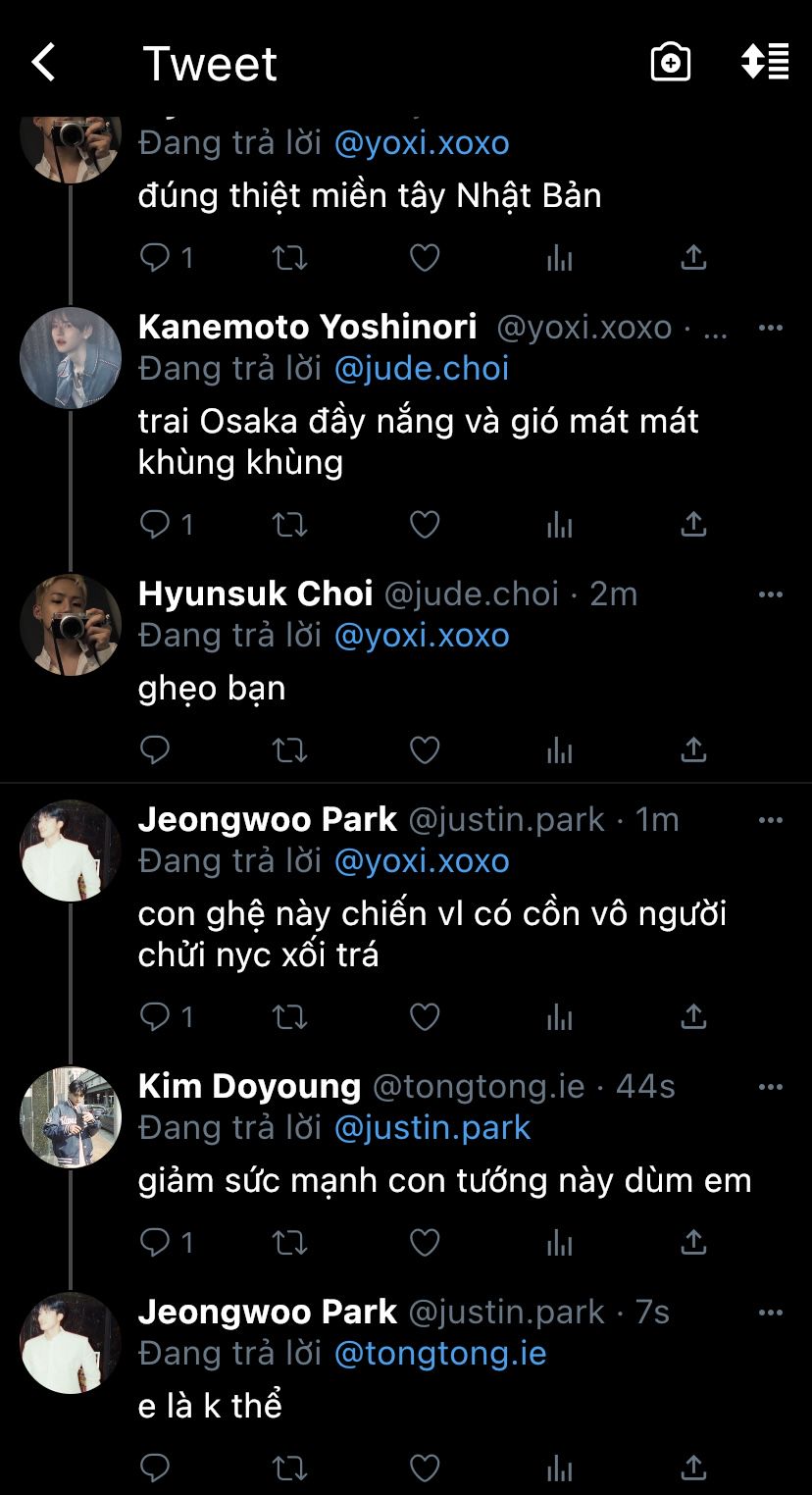Open Hyunsuk Choi's profile name

pyautogui.click(x=255, y=593)
